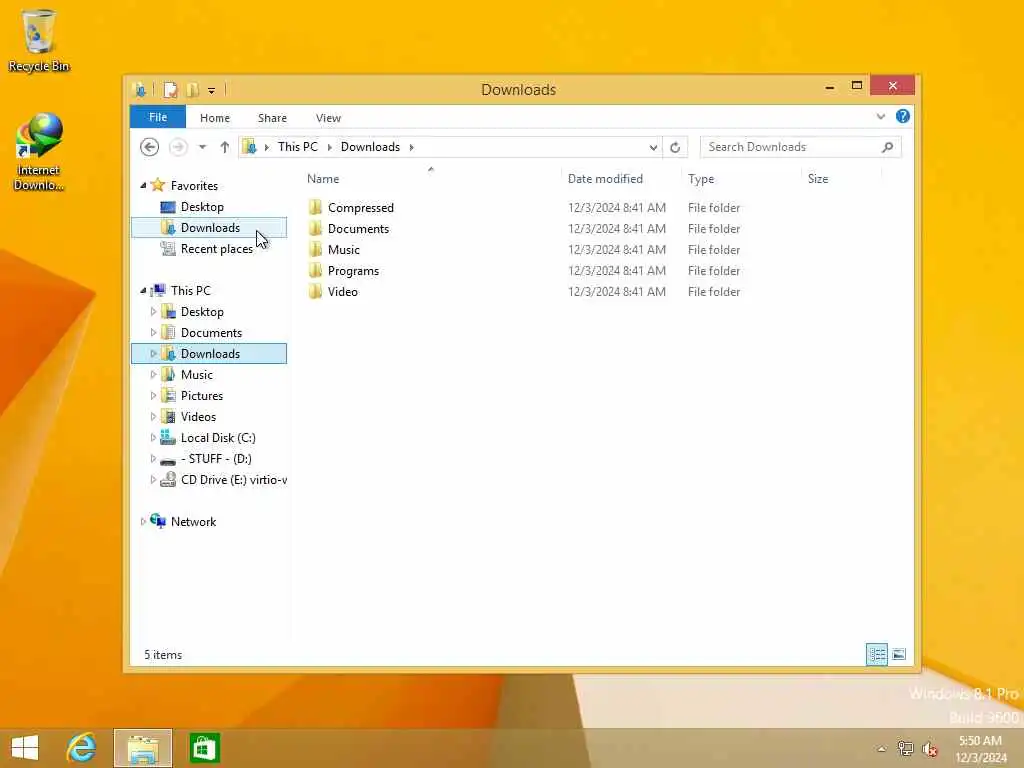Open Desktop under Favorites
Screen dimensions: 1024x768
(202, 207)
